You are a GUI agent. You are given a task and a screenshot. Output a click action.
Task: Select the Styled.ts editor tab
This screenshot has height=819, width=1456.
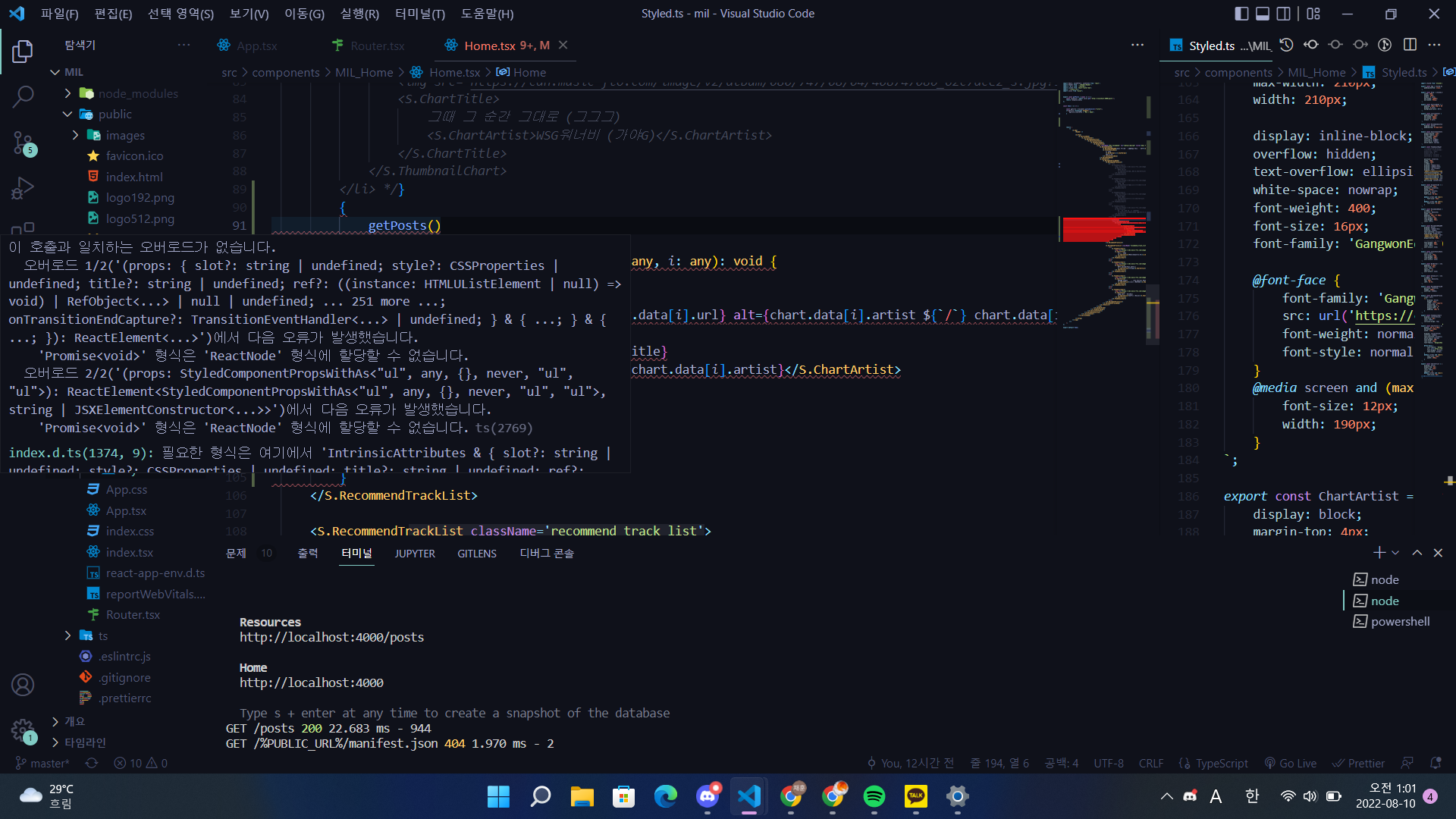[1217, 45]
